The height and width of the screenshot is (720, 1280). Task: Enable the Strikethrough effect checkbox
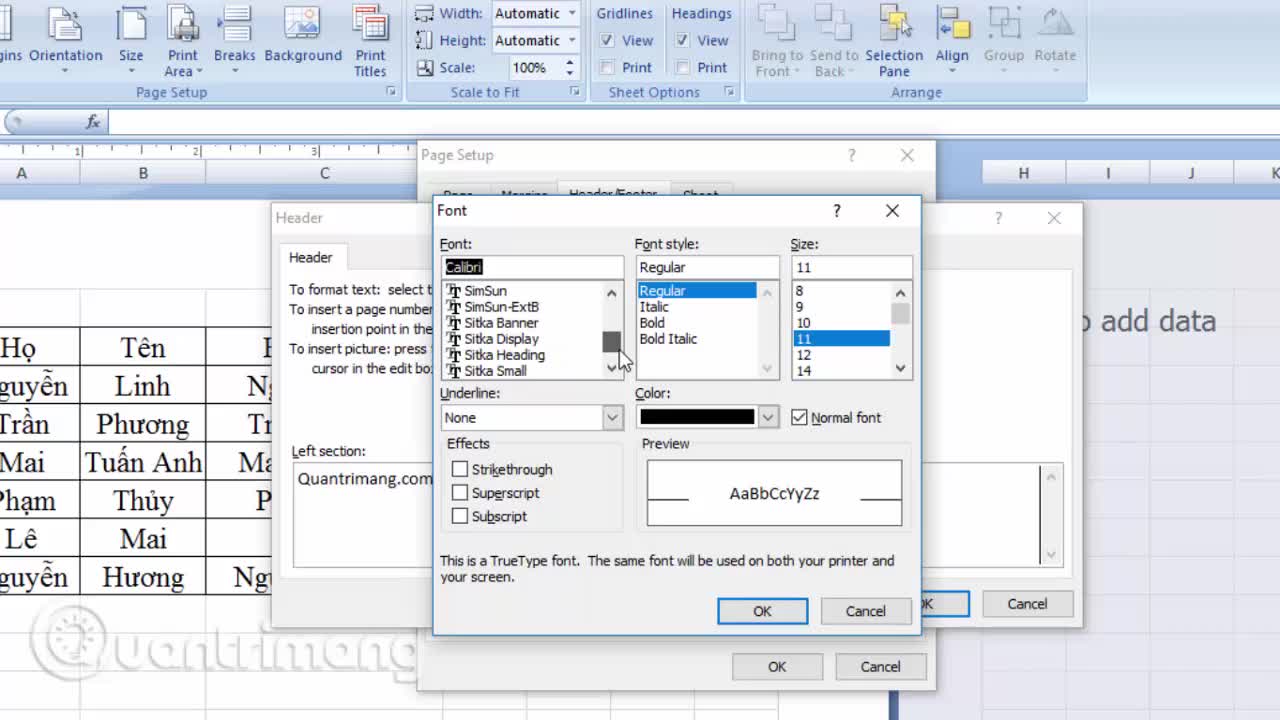click(x=460, y=469)
